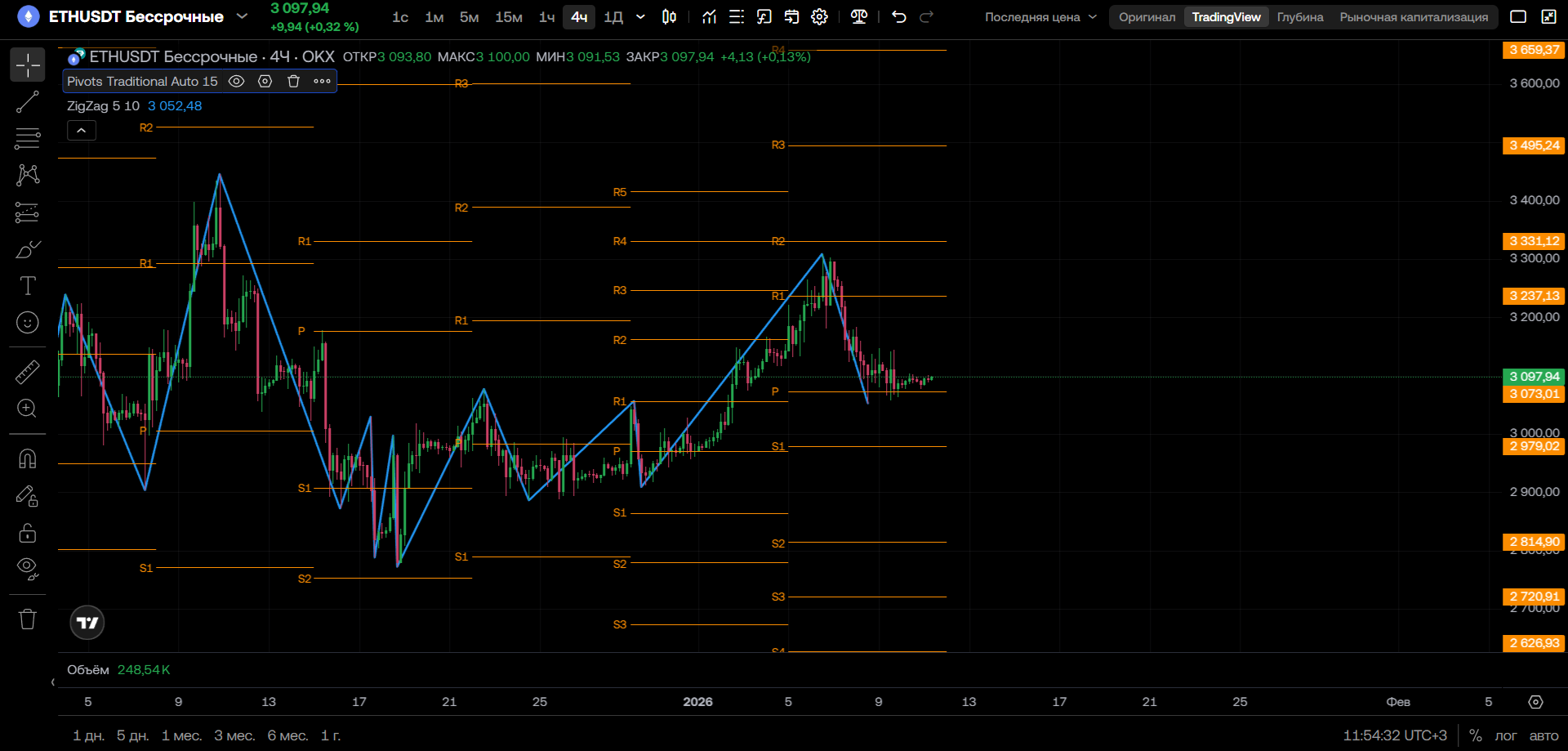Set the range to 1 дн.

[88, 735]
